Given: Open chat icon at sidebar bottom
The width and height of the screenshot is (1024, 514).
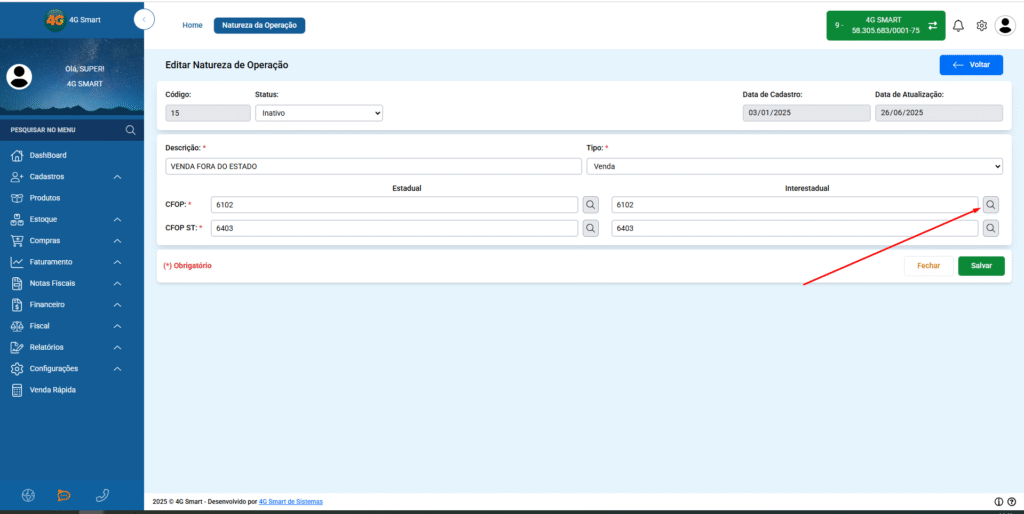Looking at the screenshot, I should point(64,496).
